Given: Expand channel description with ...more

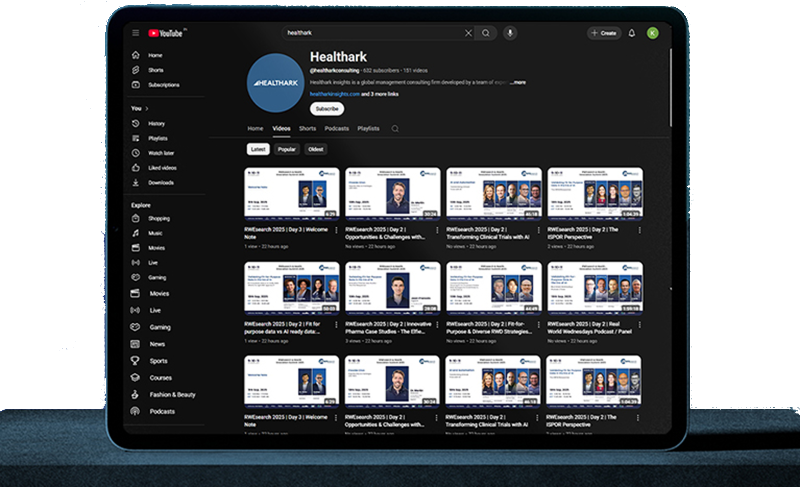Looking at the screenshot, I should (518, 82).
